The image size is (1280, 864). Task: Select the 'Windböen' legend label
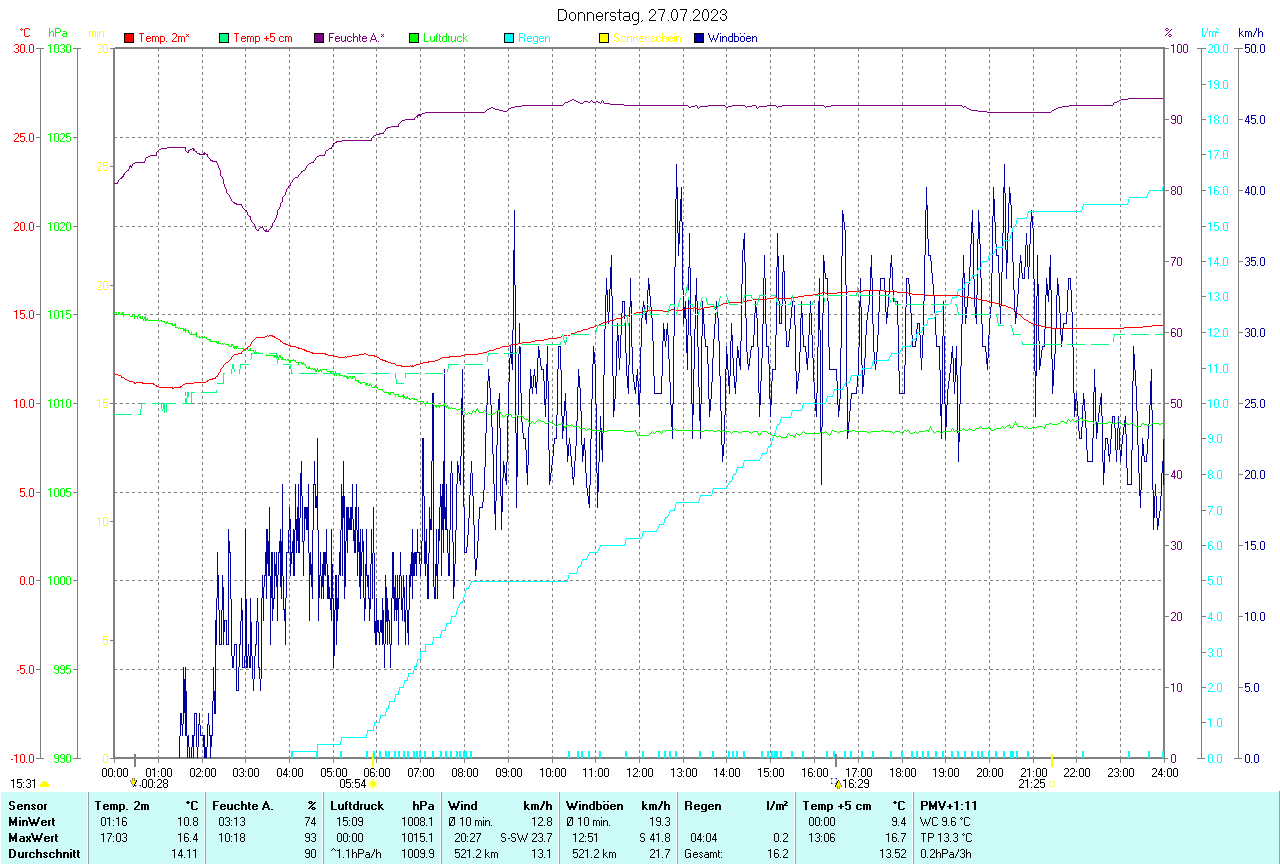(x=732, y=38)
